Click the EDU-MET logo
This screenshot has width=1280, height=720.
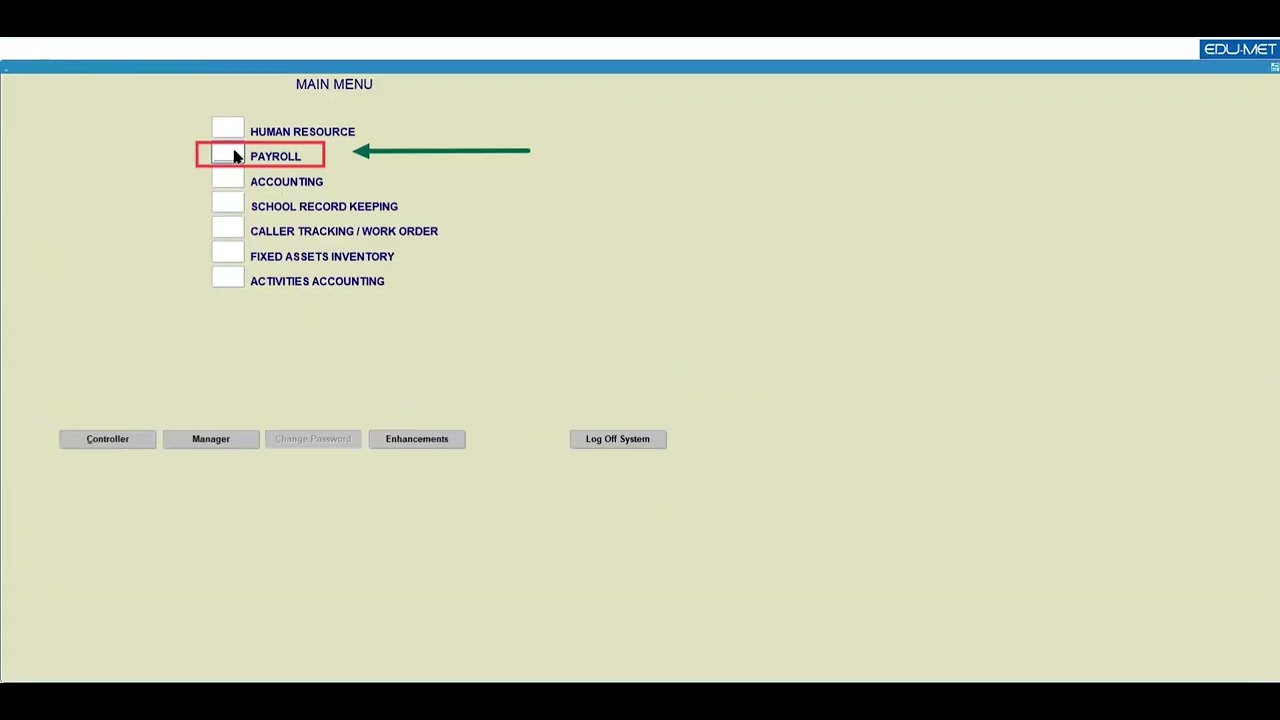[1239, 49]
